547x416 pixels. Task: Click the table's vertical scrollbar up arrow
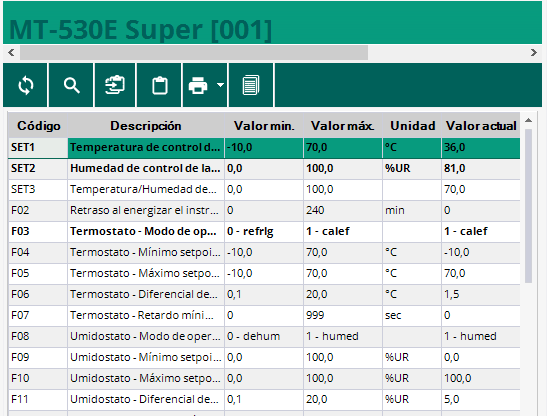[x=529, y=120]
